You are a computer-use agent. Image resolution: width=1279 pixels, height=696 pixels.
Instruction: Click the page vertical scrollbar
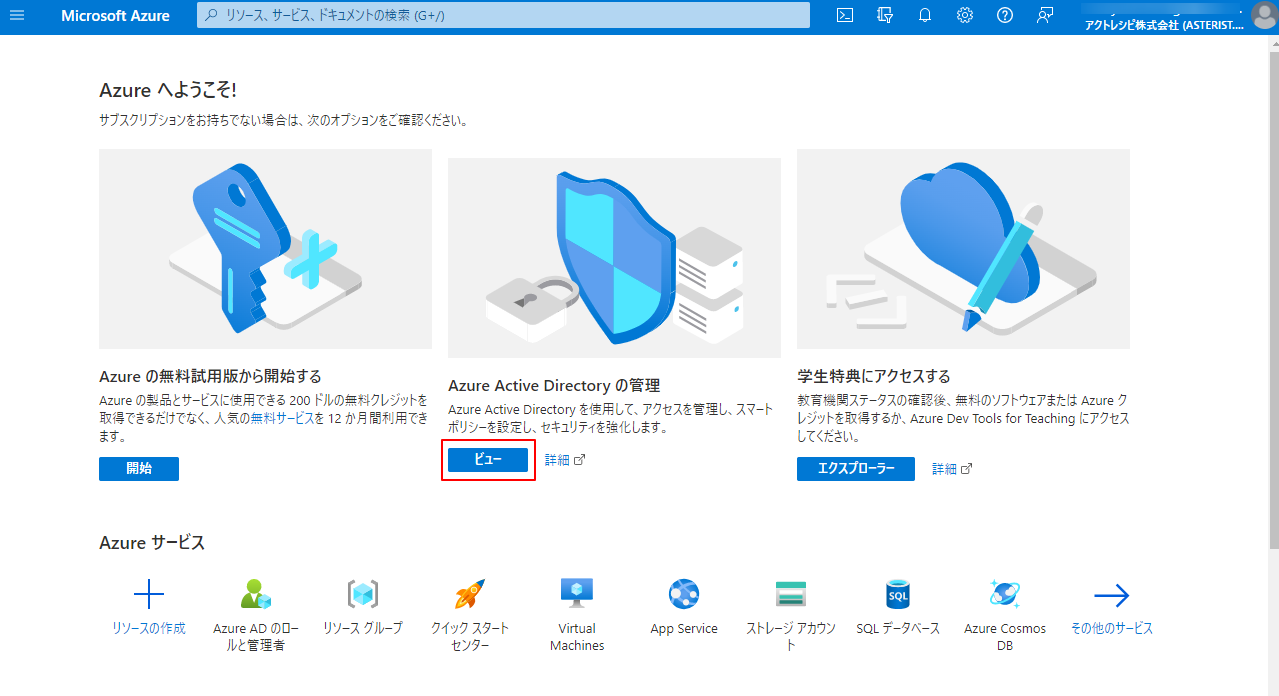(1273, 300)
